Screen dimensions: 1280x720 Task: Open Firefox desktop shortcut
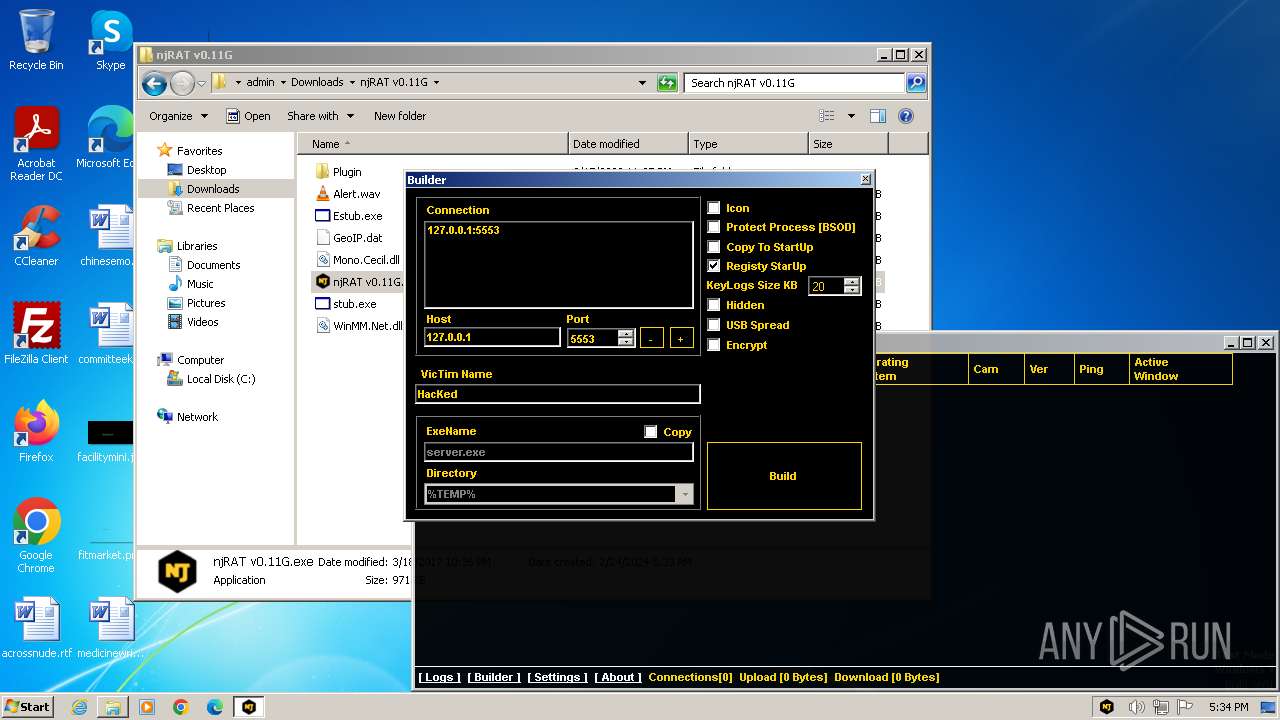(36, 432)
